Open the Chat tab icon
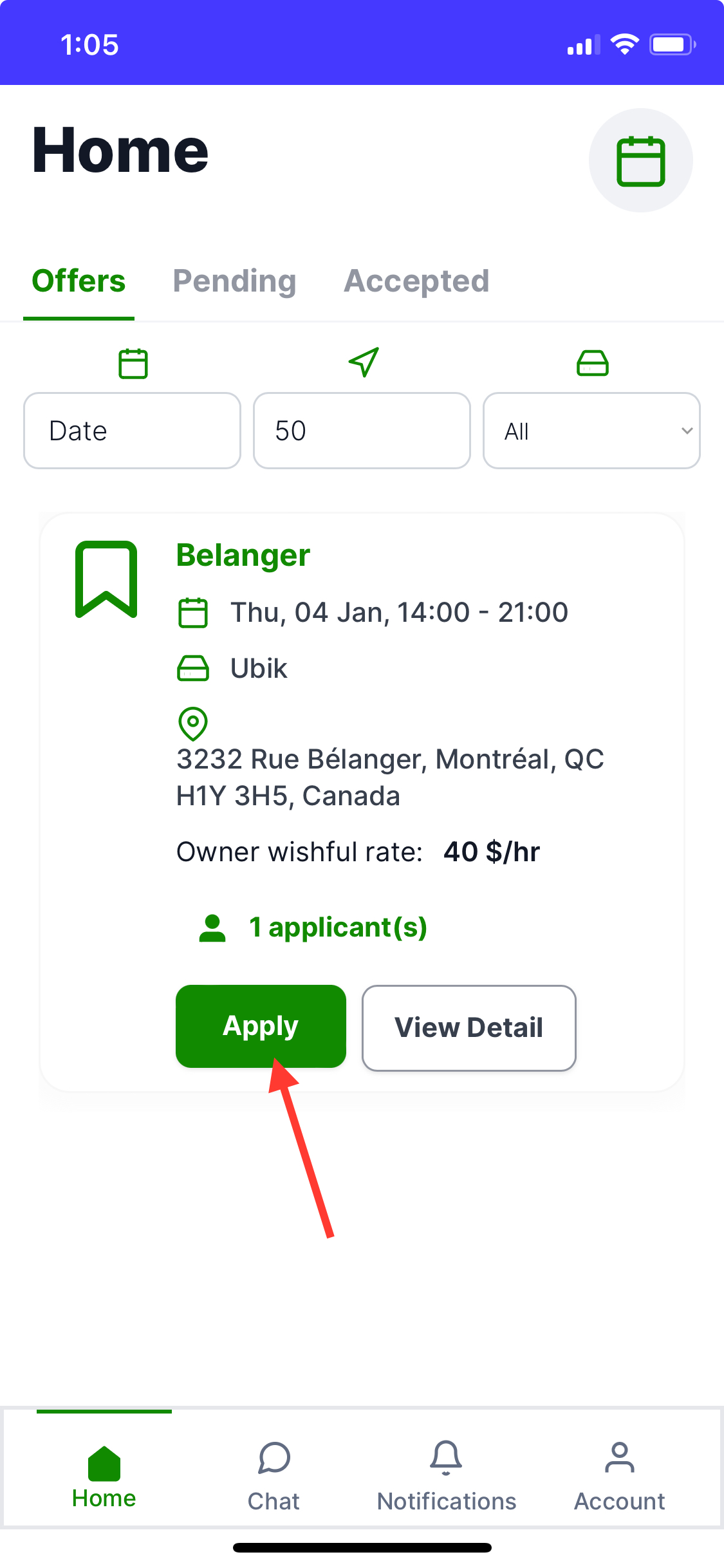Screen dimensions: 724x1568 tap(274, 1459)
